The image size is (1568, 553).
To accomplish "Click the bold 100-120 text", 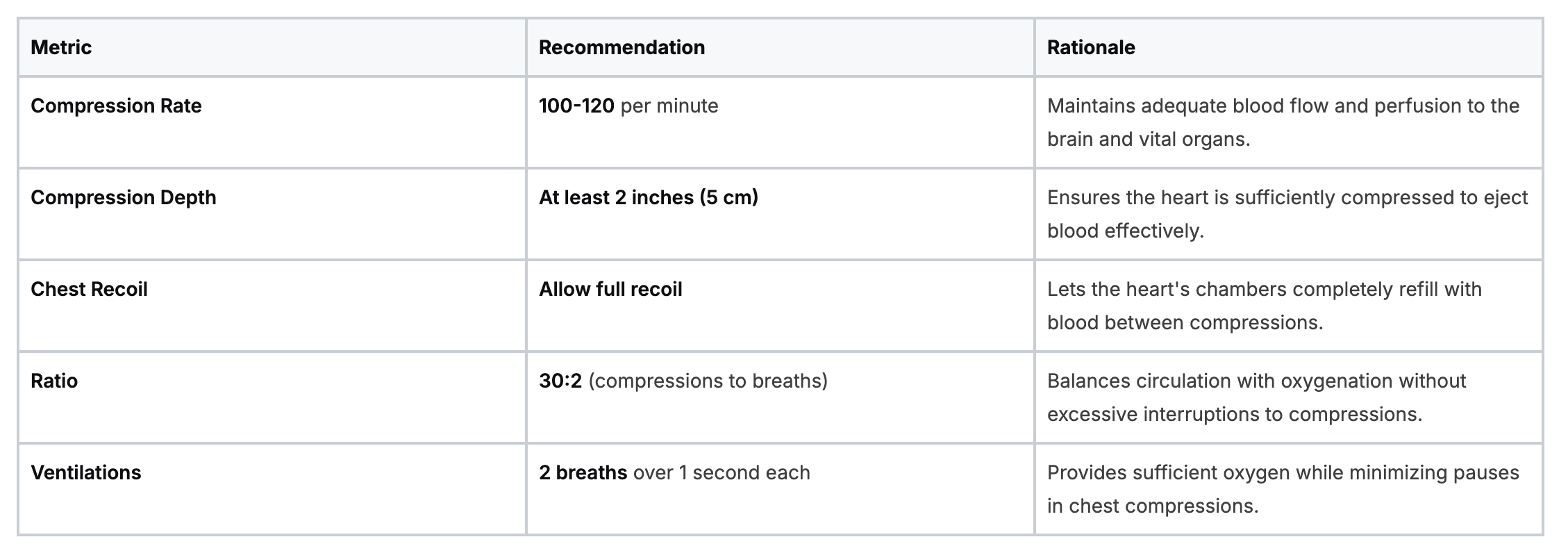I will 576,106.
